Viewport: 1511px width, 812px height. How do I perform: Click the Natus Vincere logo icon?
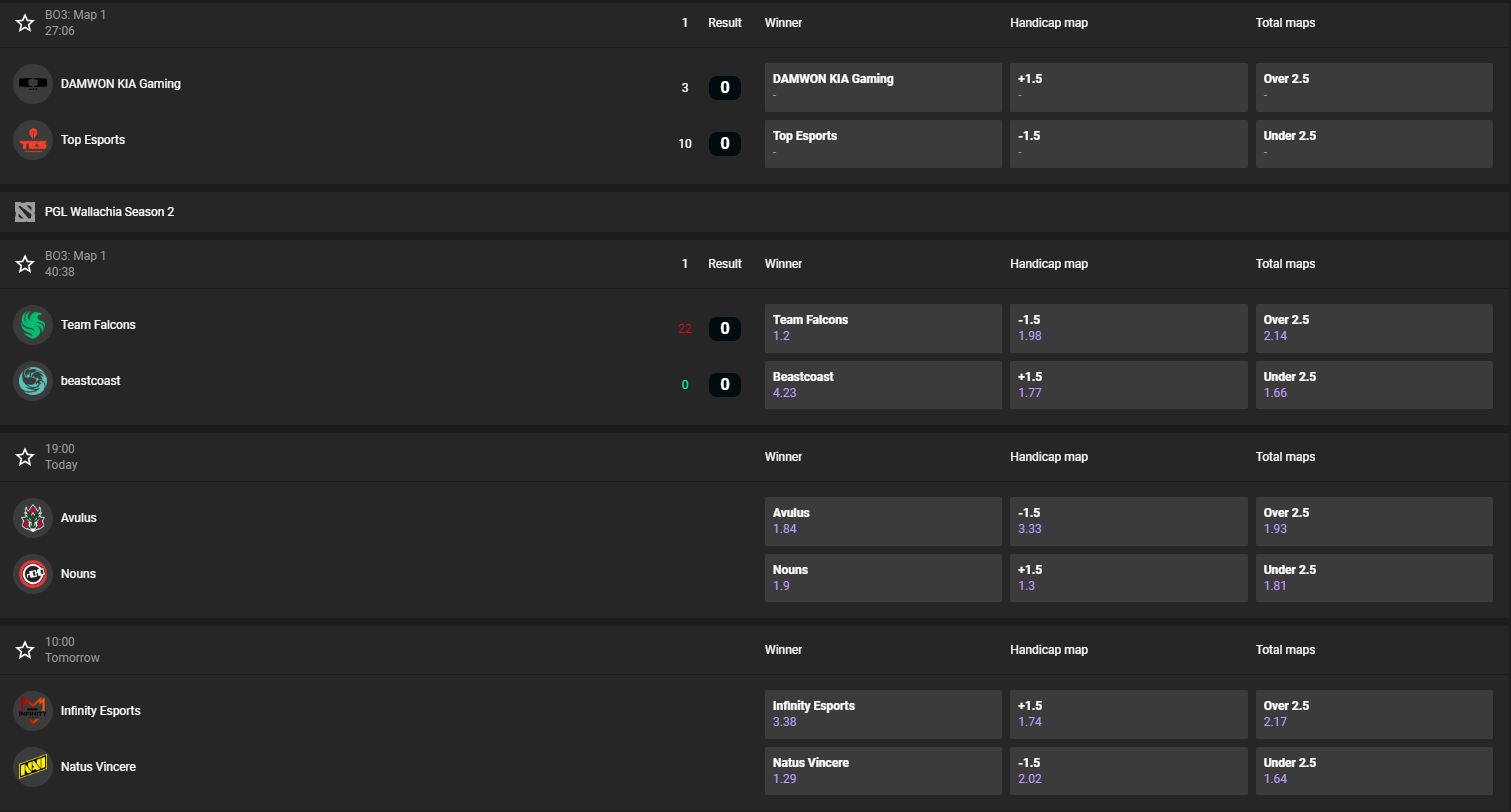pyautogui.click(x=33, y=767)
